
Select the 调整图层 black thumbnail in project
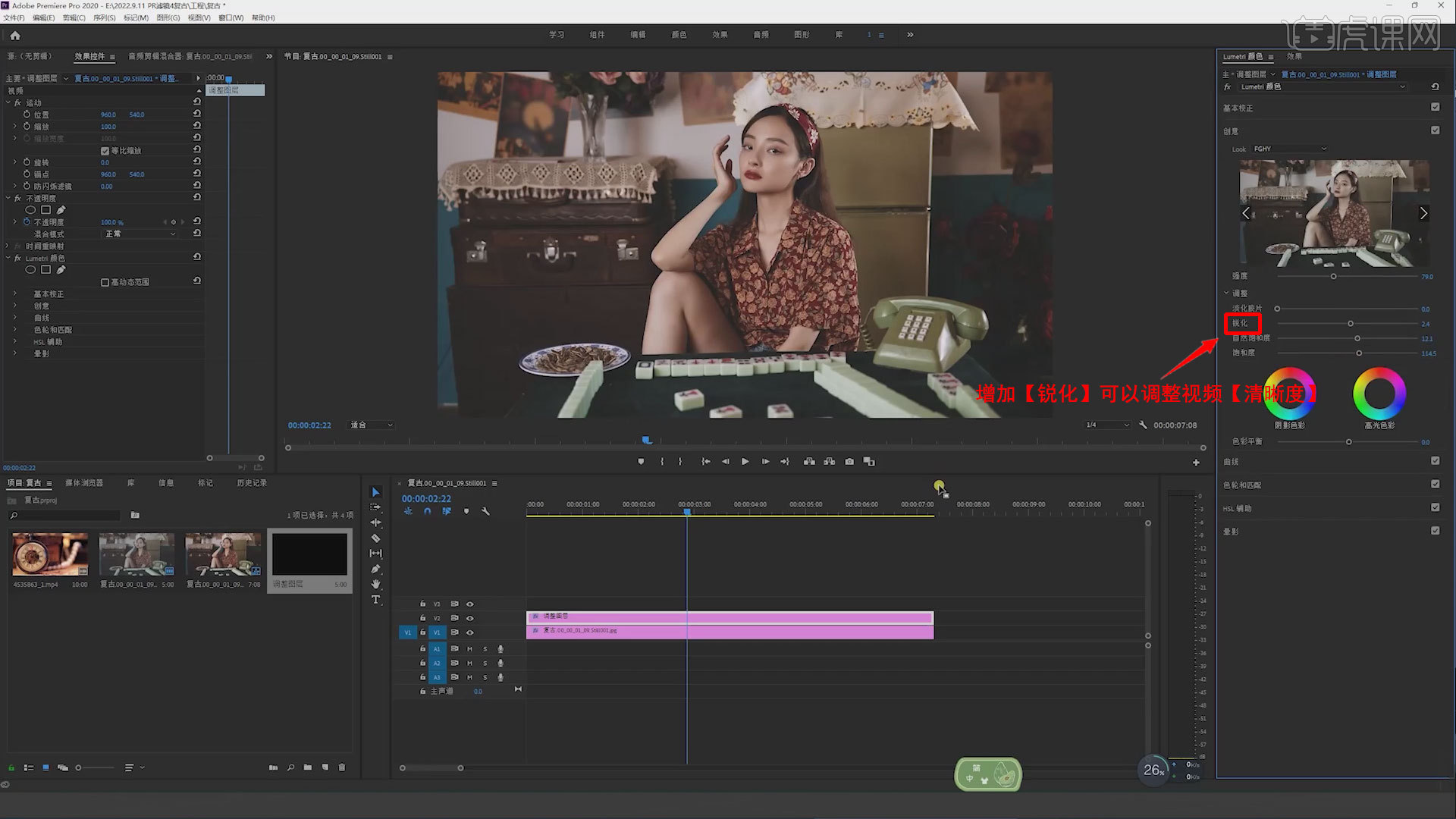(309, 554)
